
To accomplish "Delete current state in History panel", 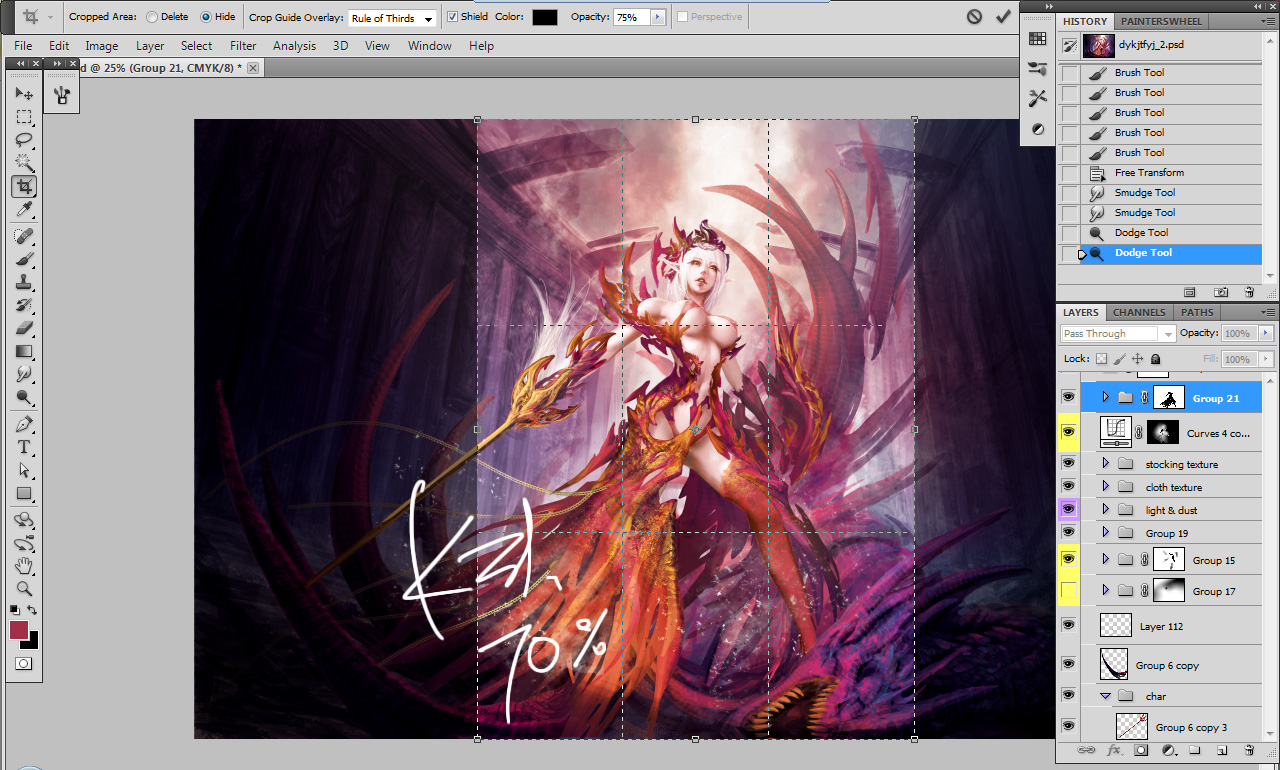I will coord(1249,292).
